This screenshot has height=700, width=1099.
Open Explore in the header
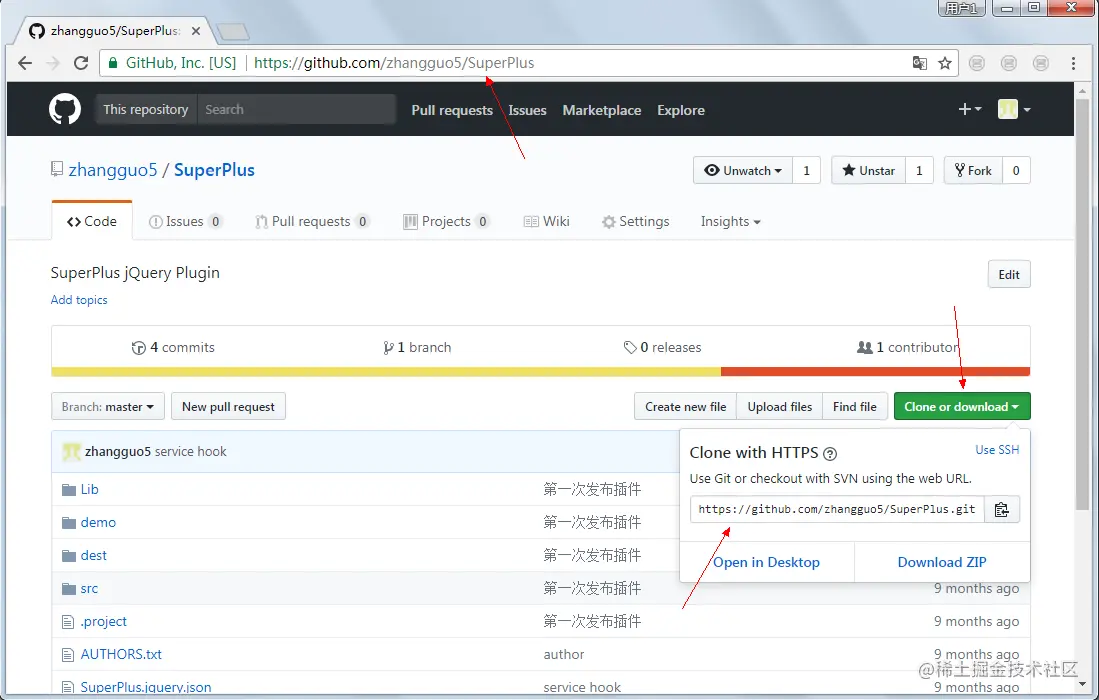(x=681, y=110)
